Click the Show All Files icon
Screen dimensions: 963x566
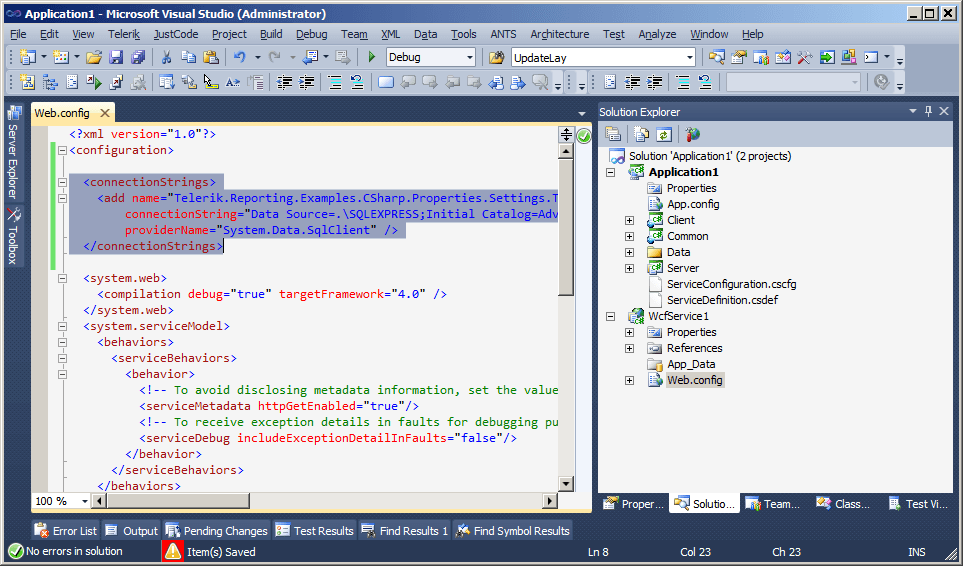[641, 134]
